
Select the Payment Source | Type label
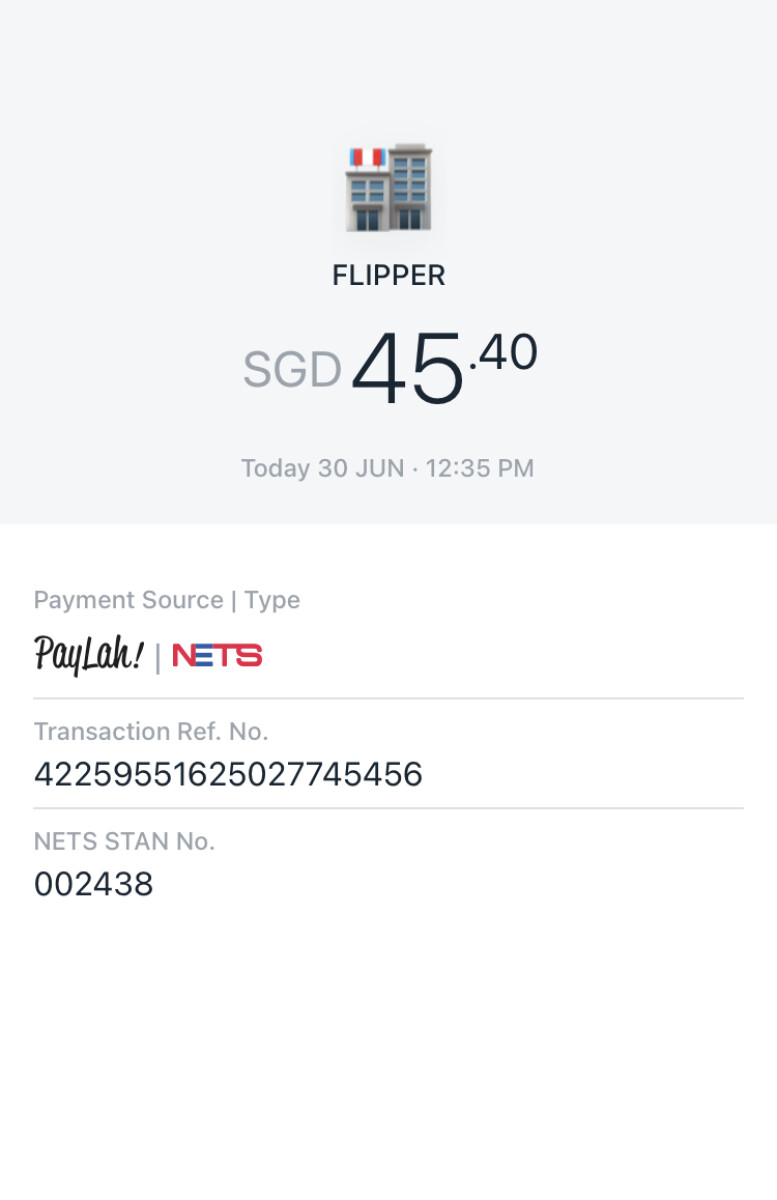(x=167, y=600)
